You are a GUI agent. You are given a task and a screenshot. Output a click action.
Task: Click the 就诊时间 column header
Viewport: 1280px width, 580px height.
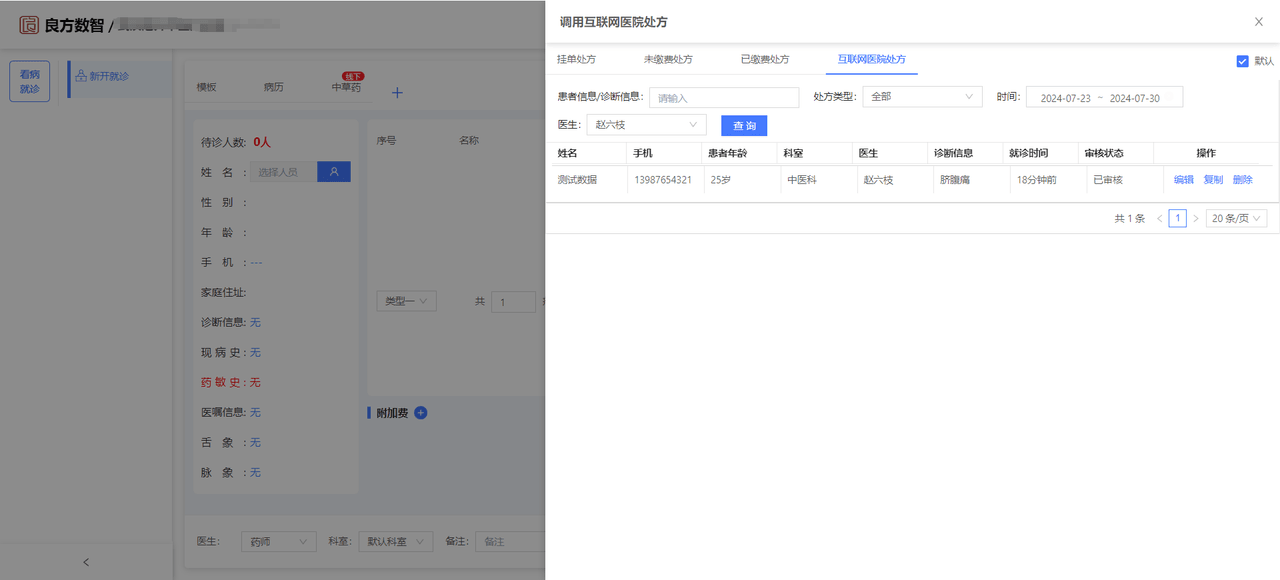point(1029,153)
